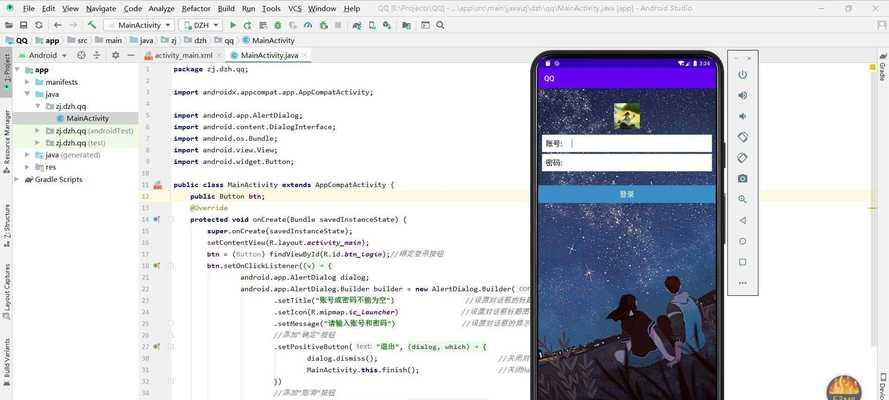Click the target scroll-from-source icon in Project panel
The height and width of the screenshot is (400, 889).
point(81,55)
